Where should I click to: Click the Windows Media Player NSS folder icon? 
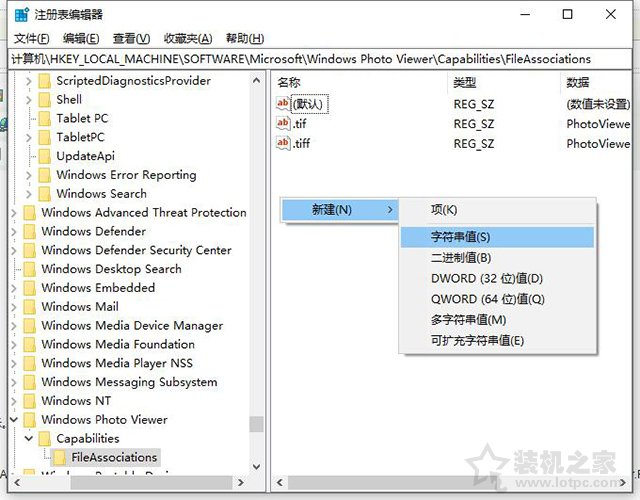coord(29,363)
